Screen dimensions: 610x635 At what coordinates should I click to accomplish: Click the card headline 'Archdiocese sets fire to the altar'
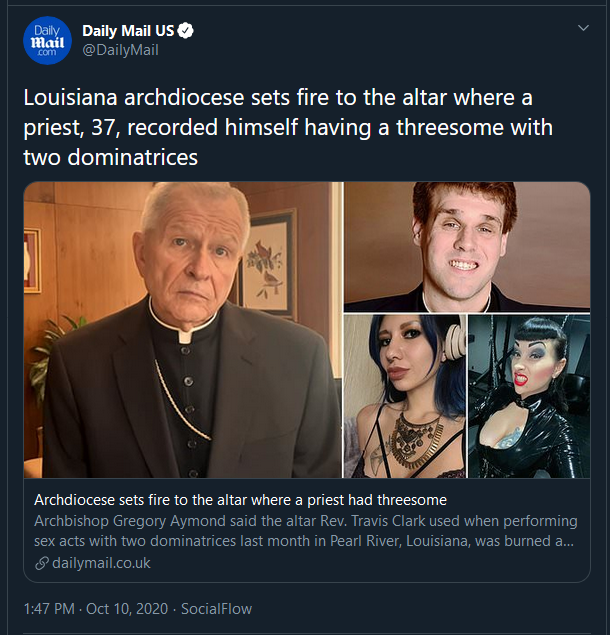[x=240, y=500]
